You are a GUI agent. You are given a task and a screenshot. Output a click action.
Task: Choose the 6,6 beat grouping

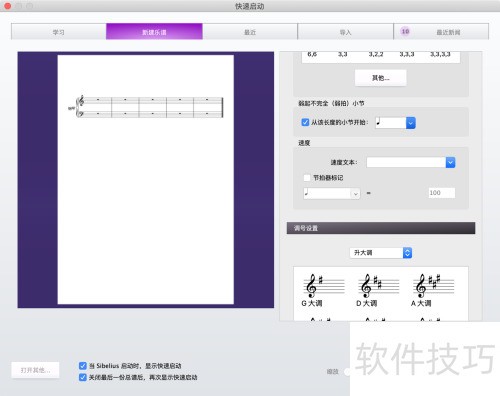tap(312, 54)
